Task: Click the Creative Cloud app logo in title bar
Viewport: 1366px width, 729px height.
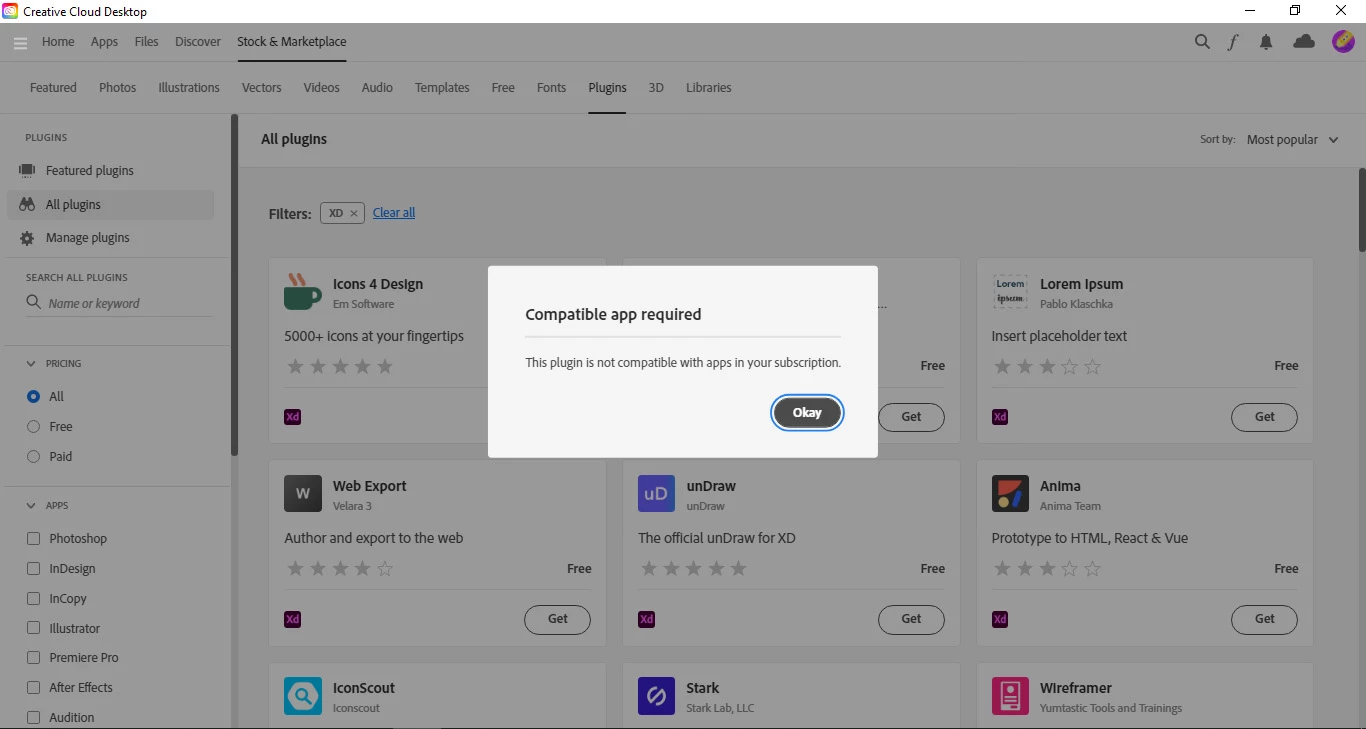Action: (10, 11)
